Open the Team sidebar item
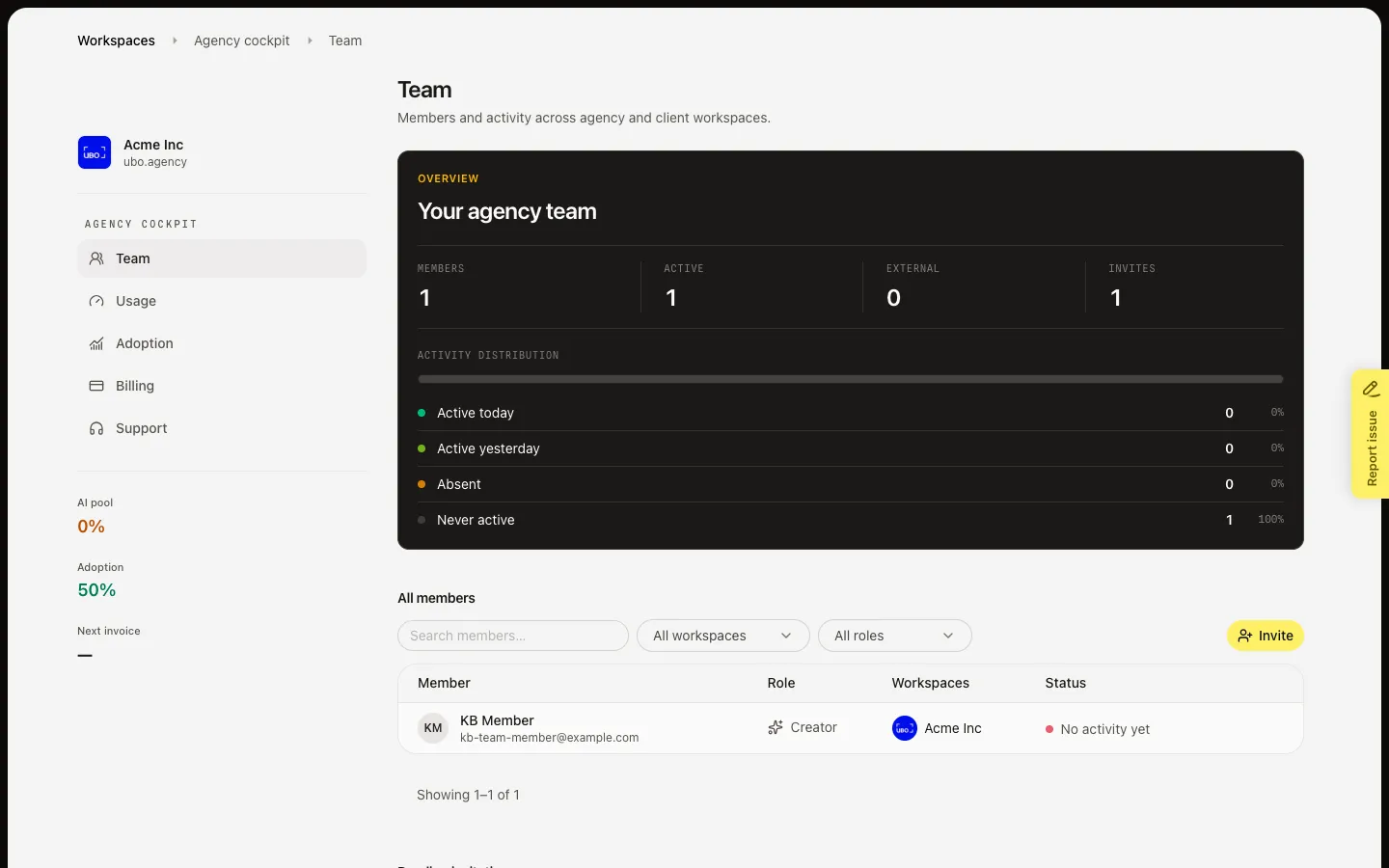1389x868 pixels. point(222,258)
